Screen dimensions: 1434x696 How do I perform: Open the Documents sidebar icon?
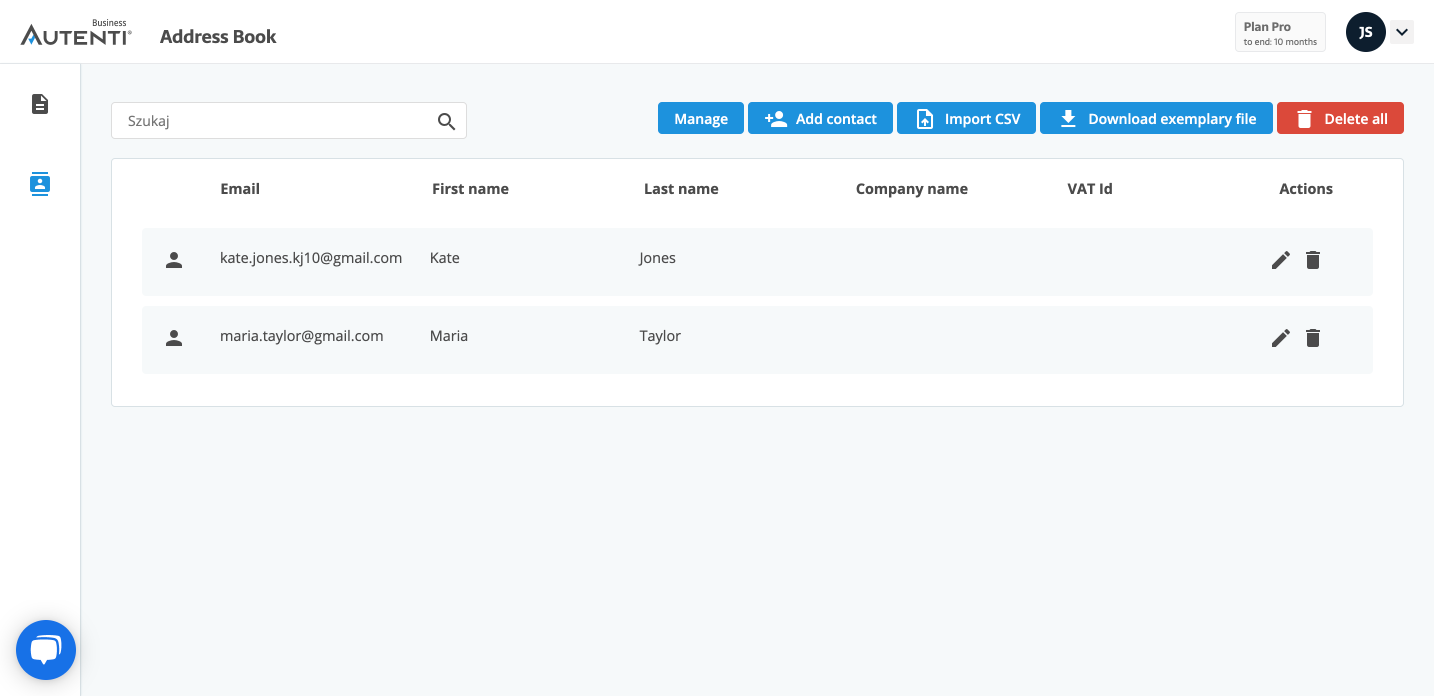click(40, 104)
